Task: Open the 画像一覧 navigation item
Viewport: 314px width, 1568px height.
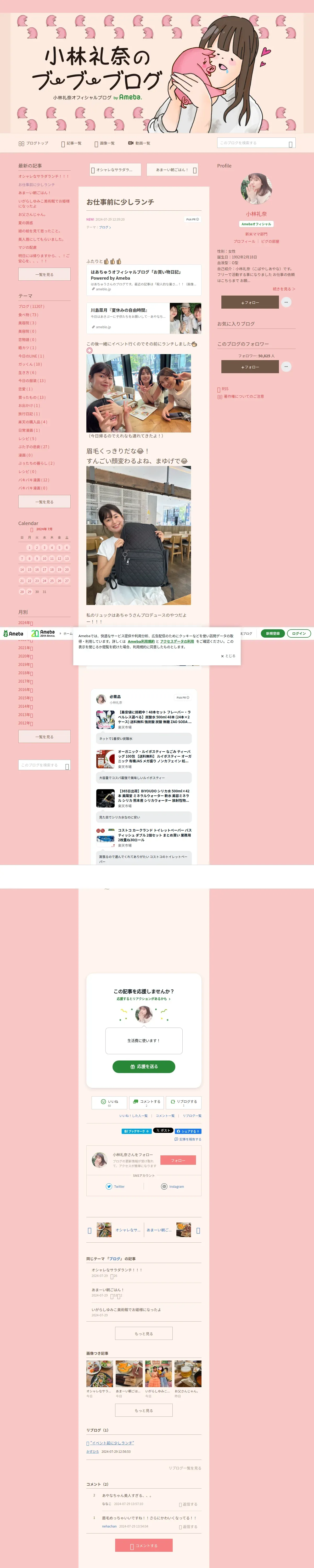Action: pos(104,143)
